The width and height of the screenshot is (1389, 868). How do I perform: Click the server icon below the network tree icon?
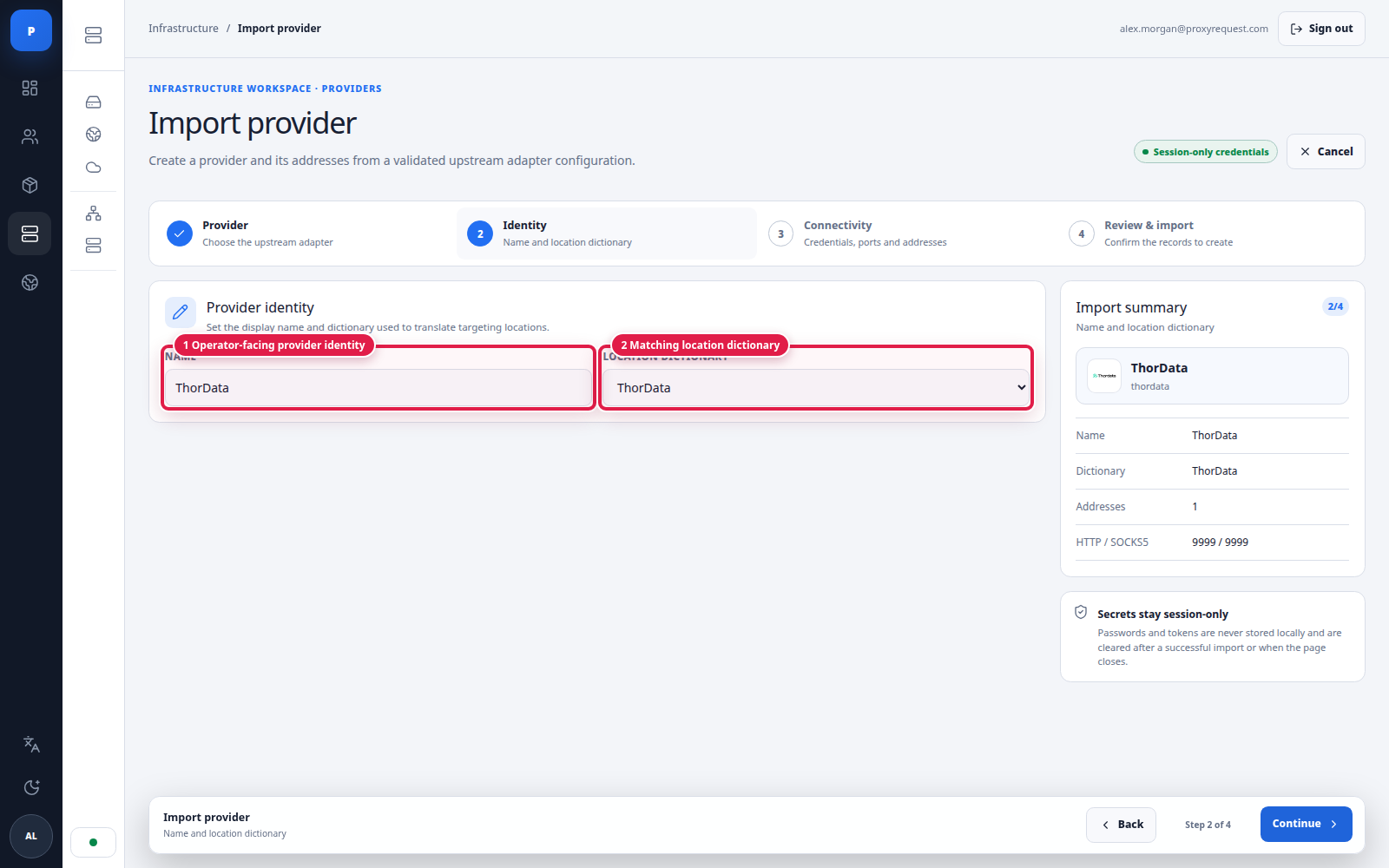(x=94, y=246)
